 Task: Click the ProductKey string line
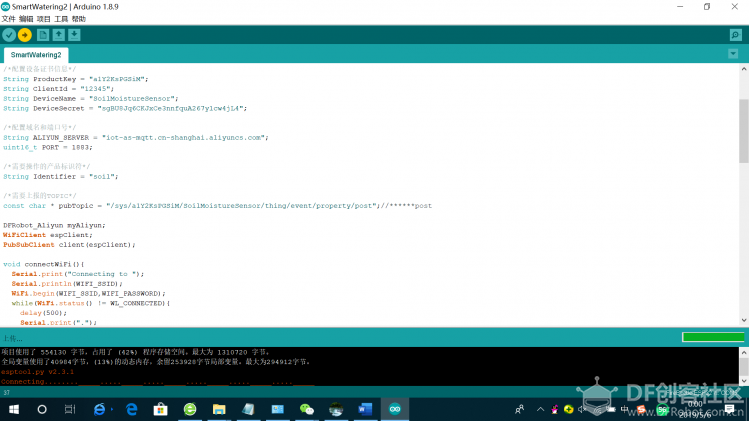pos(76,79)
